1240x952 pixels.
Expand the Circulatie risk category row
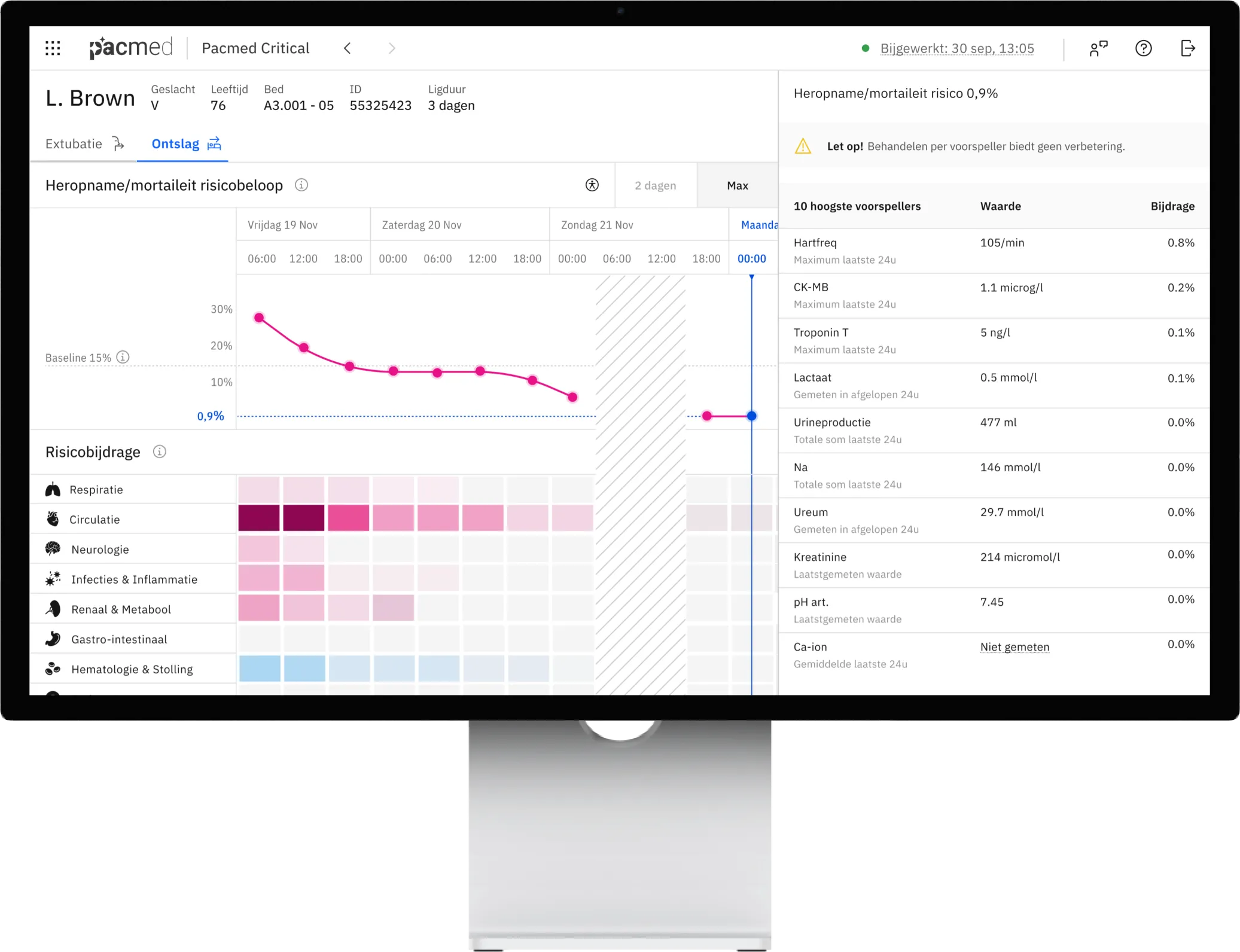[x=95, y=520]
